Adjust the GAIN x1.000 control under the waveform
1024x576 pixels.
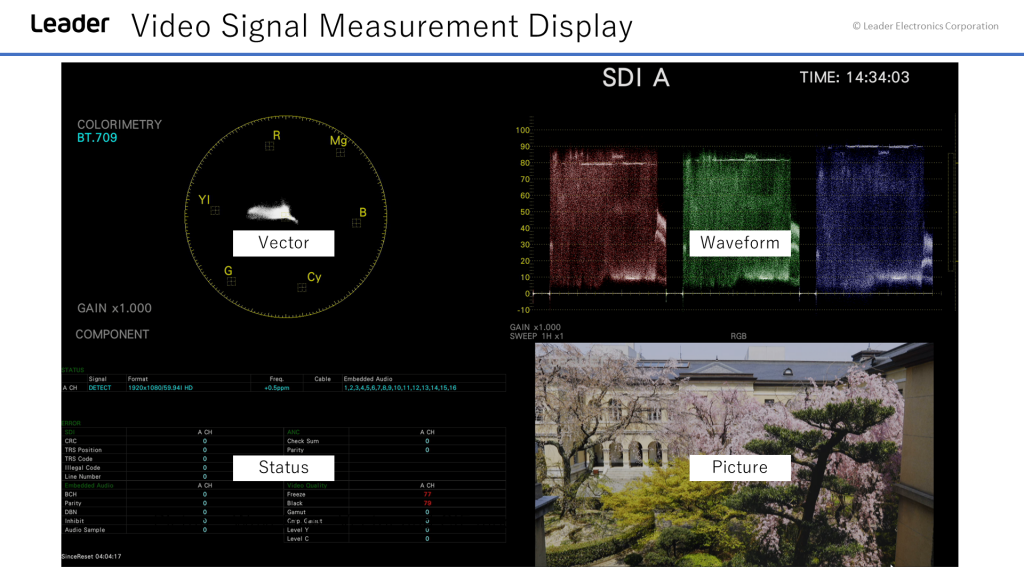click(535, 326)
